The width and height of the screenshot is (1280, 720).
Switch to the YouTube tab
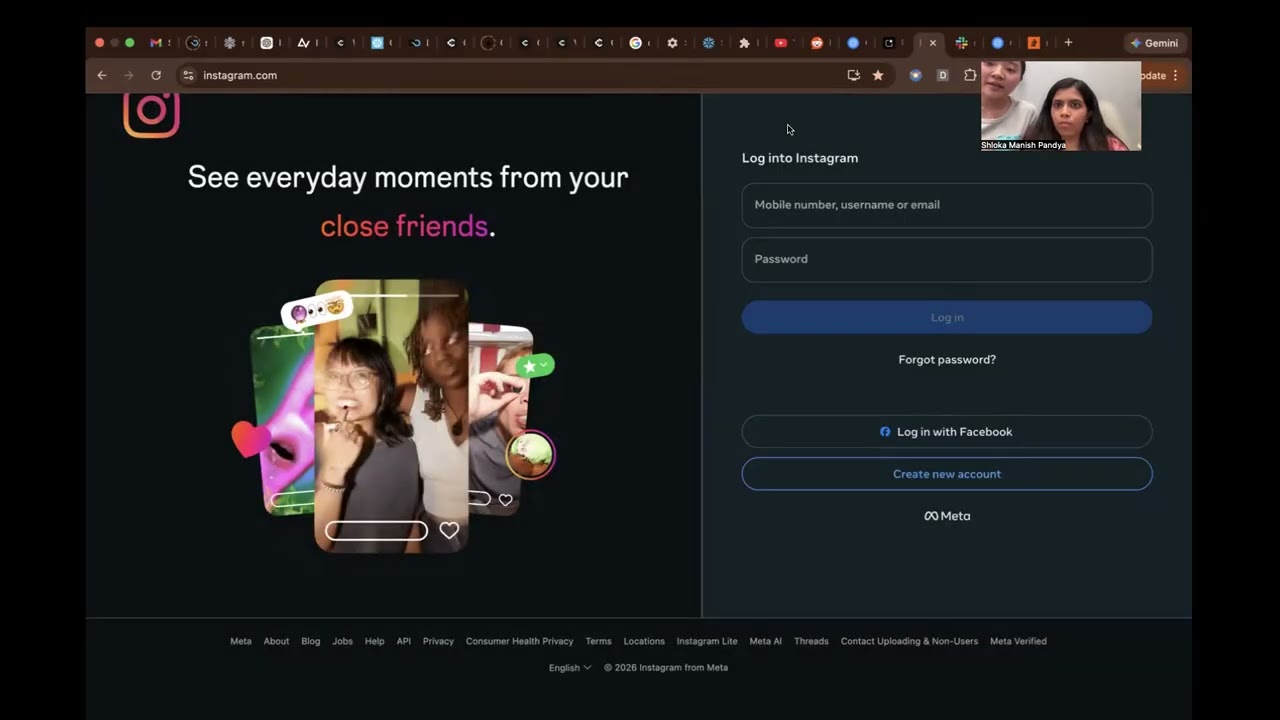781,43
